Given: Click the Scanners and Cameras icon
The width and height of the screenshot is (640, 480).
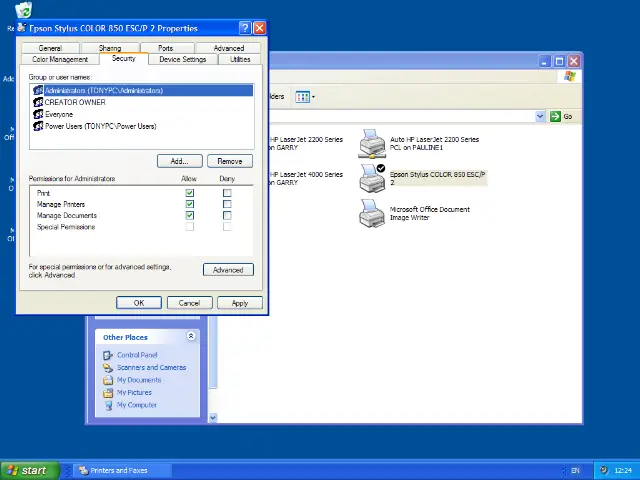Looking at the screenshot, I should coord(108,368).
